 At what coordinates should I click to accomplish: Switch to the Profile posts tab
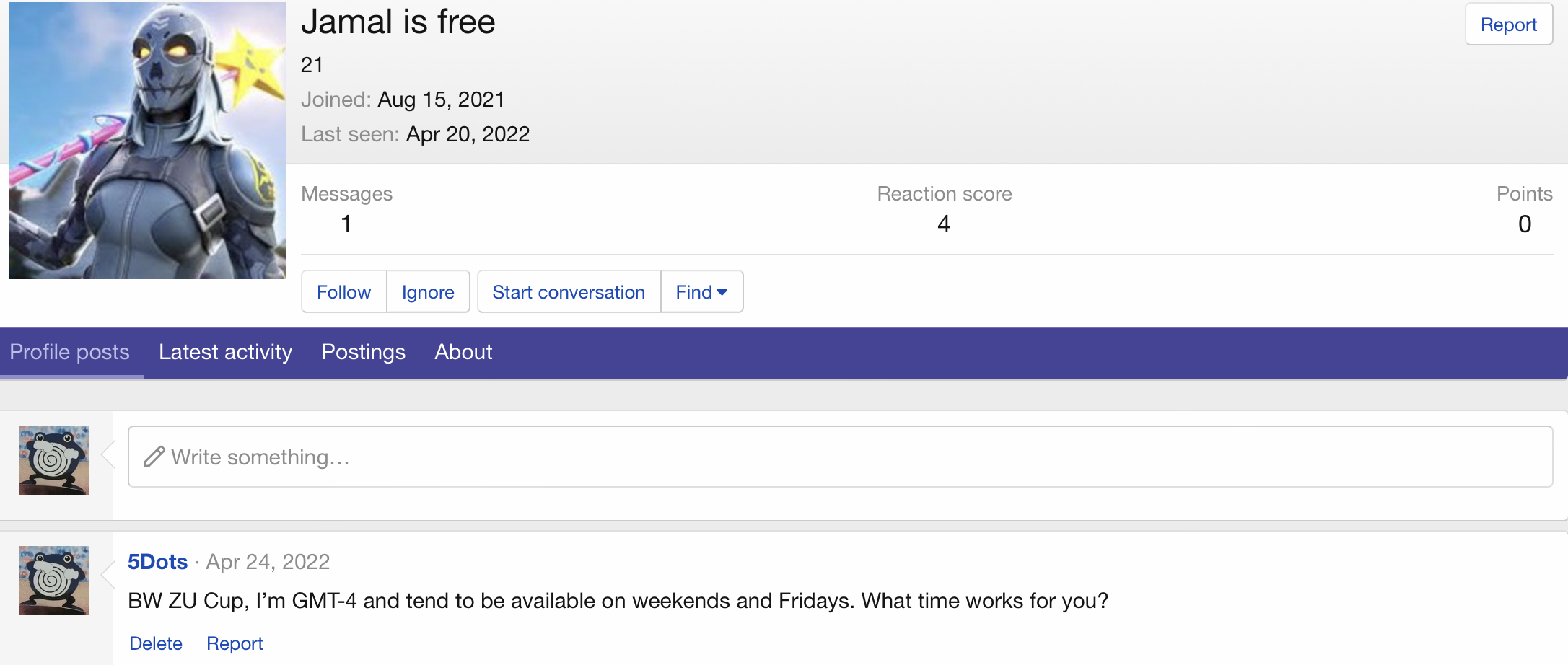pyautogui.click(x=70, y=352)
